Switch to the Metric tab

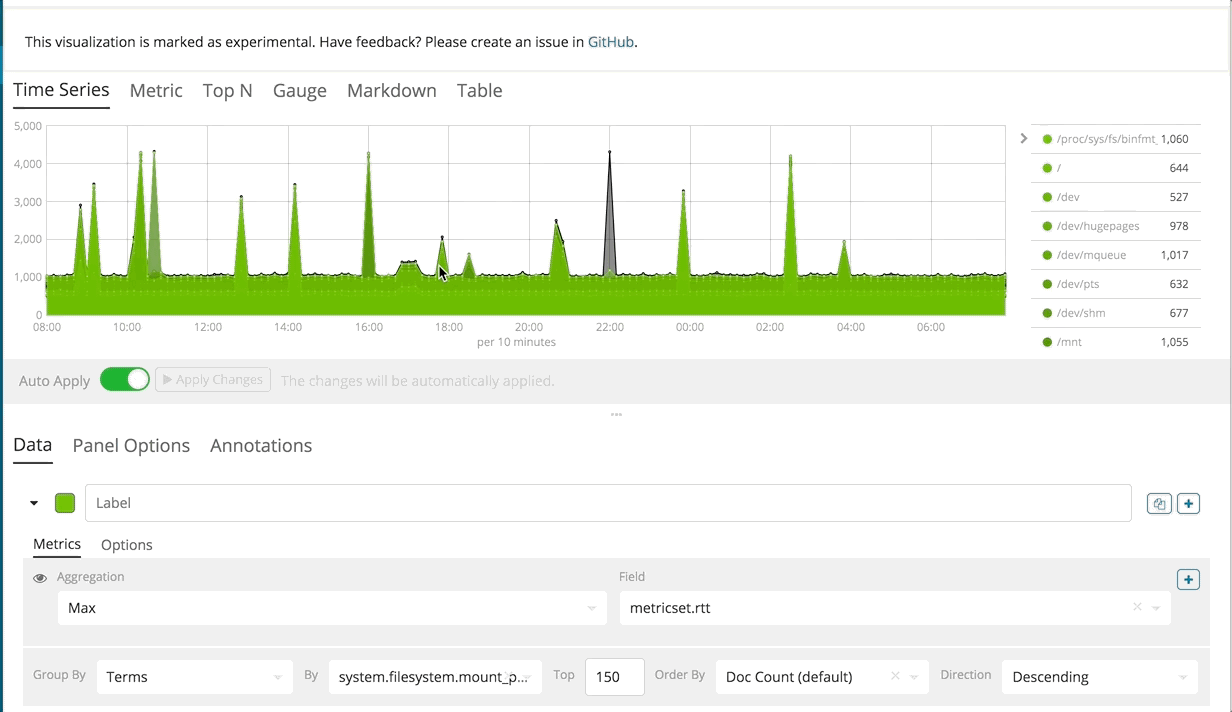156,90
